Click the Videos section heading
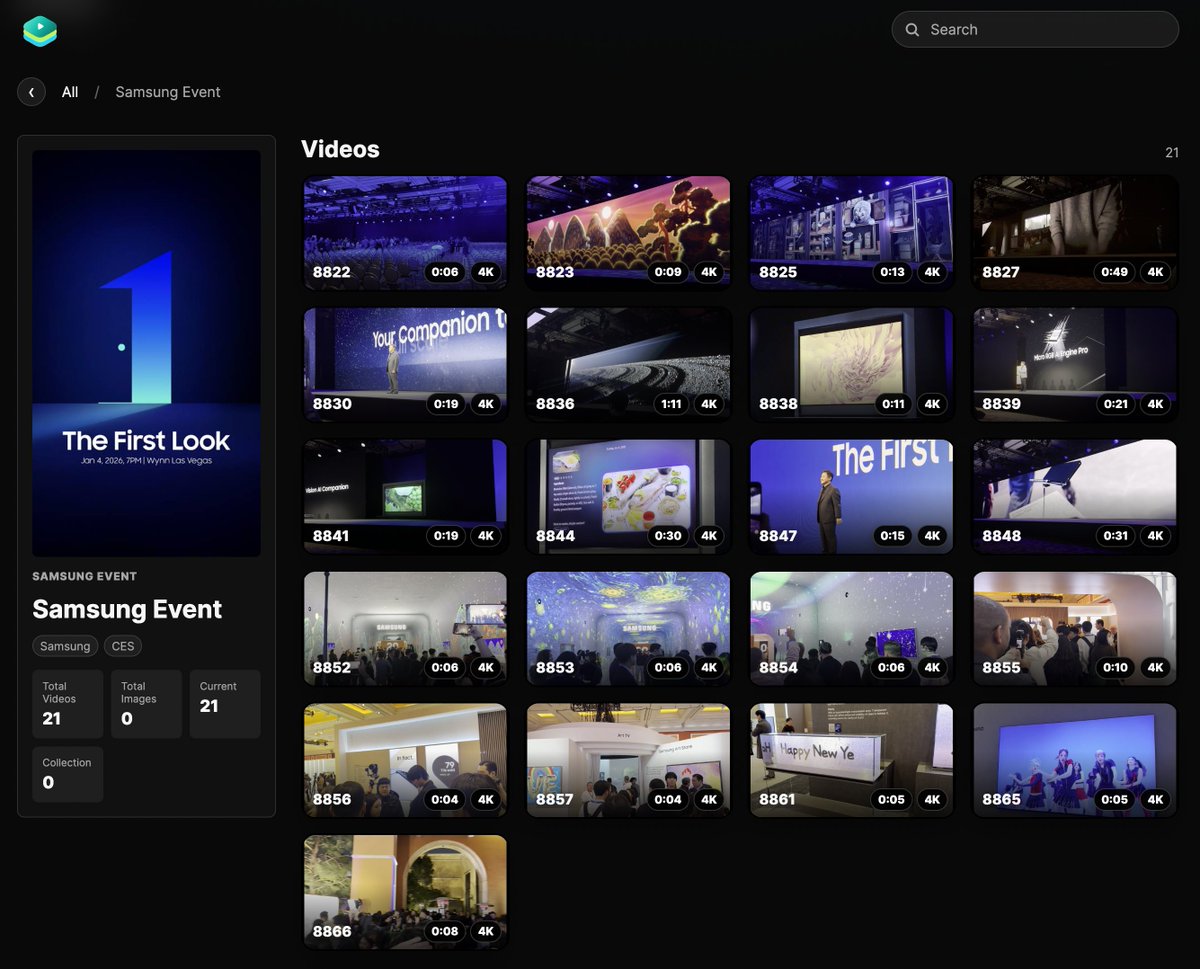Screen dimensions: 1200x969 (340, 149)
